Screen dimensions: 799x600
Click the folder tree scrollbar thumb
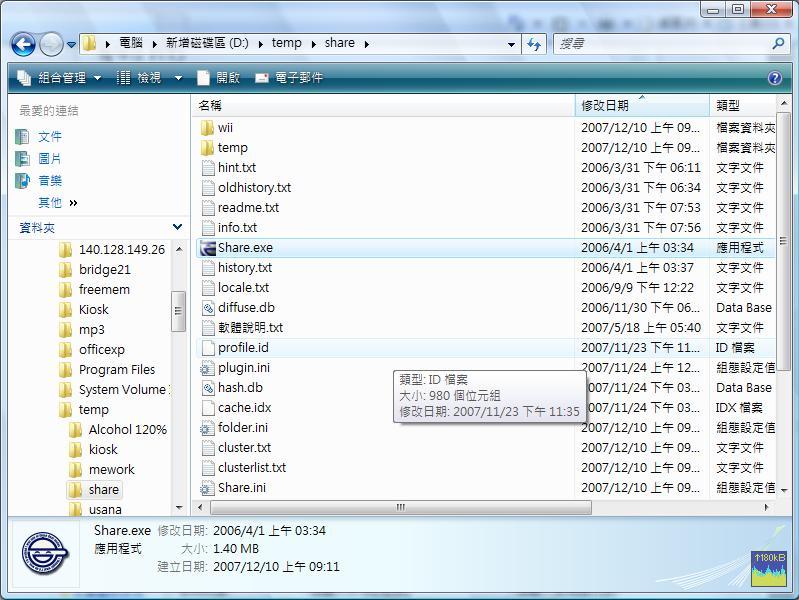[x=178, y=311]
